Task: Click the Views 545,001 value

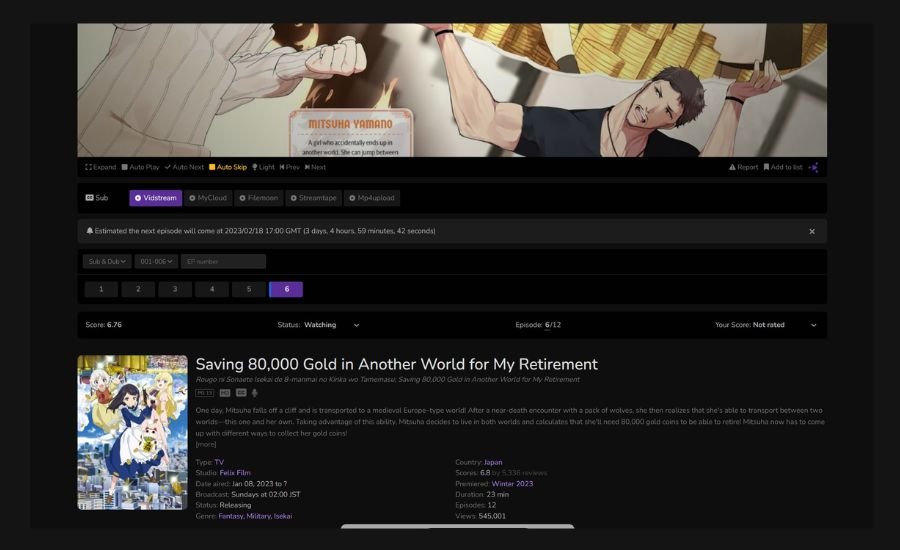Action: [492, 516]
